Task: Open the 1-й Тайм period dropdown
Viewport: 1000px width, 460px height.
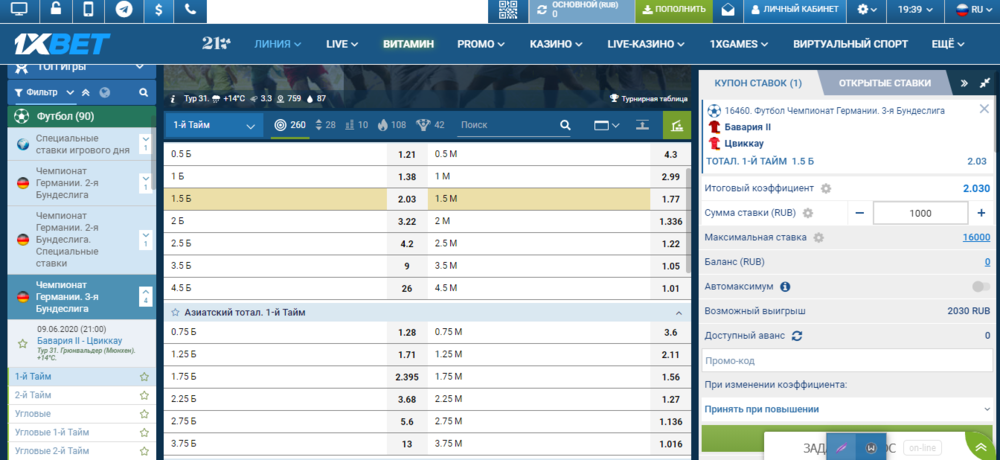Action: [x=214, y=125]
